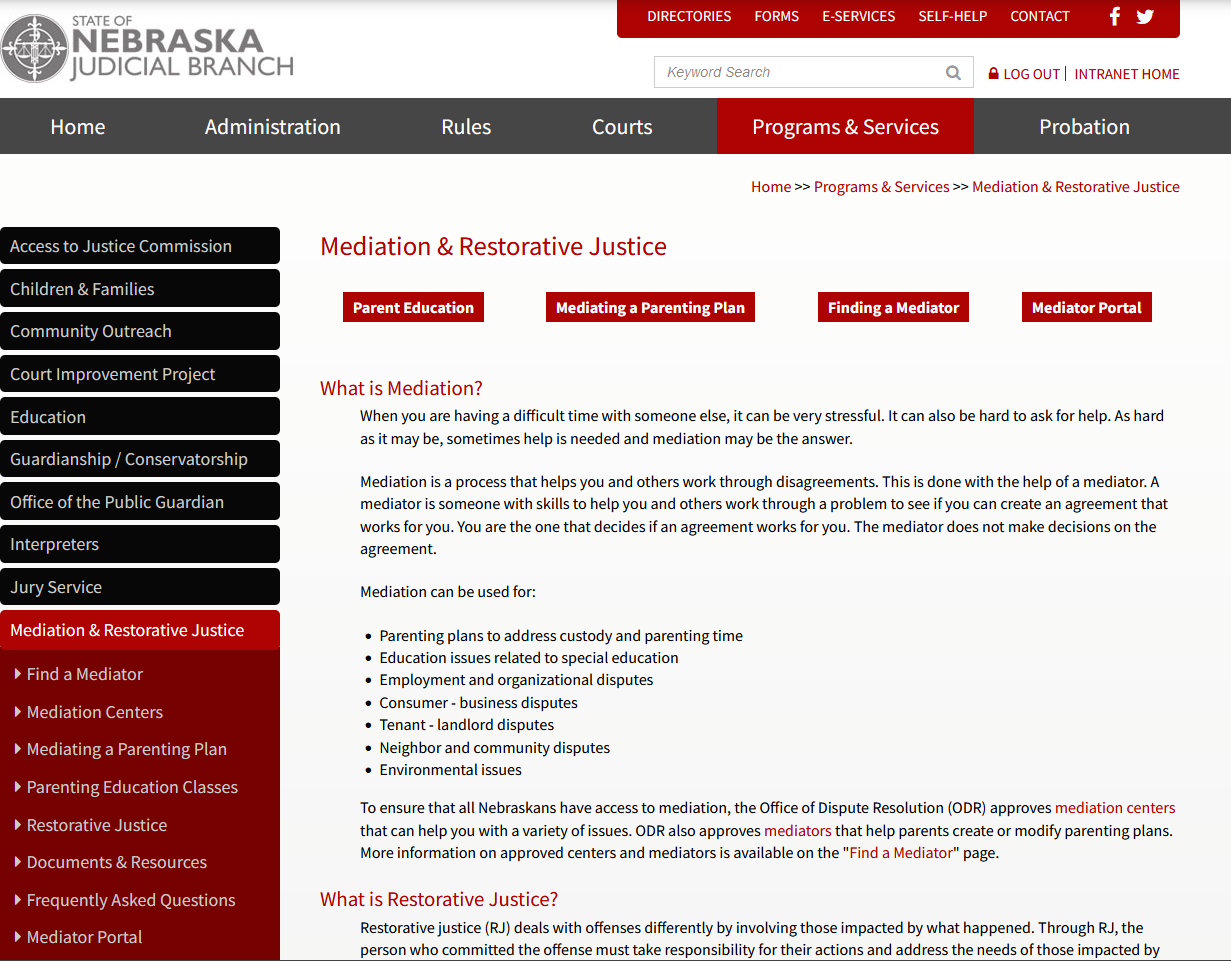Open the Administration main tab
1231x961 pixels.
pos(273,127)
